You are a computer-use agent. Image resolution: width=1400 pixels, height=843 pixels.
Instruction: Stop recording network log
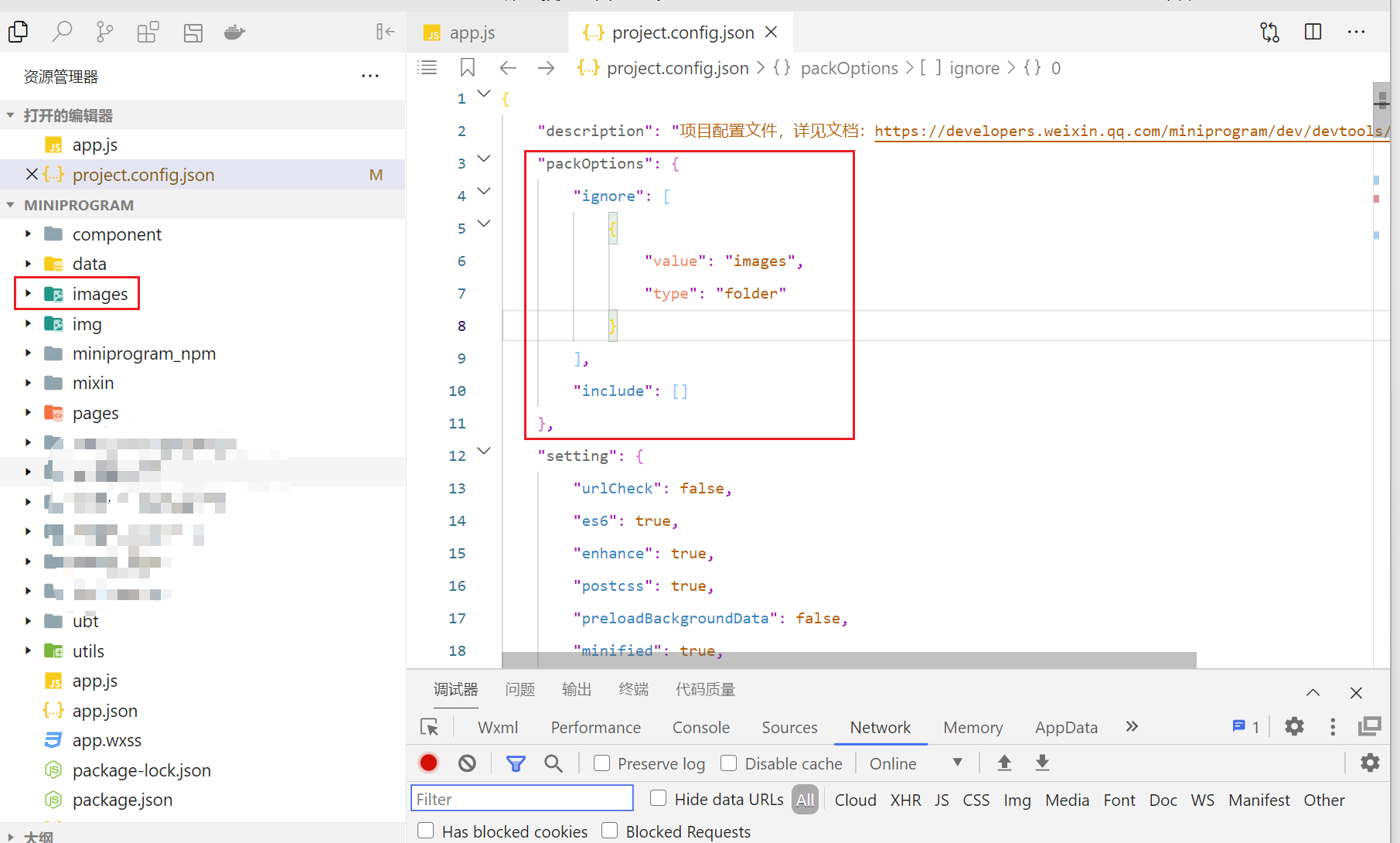point(429,763)
